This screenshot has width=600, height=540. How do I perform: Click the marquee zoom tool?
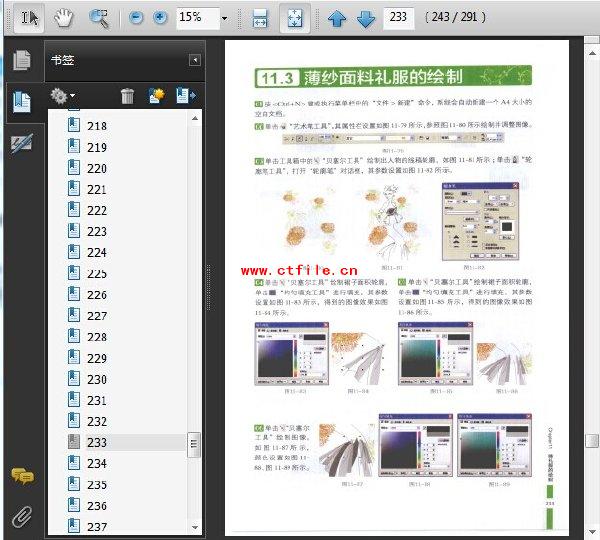tap(98, 18)
